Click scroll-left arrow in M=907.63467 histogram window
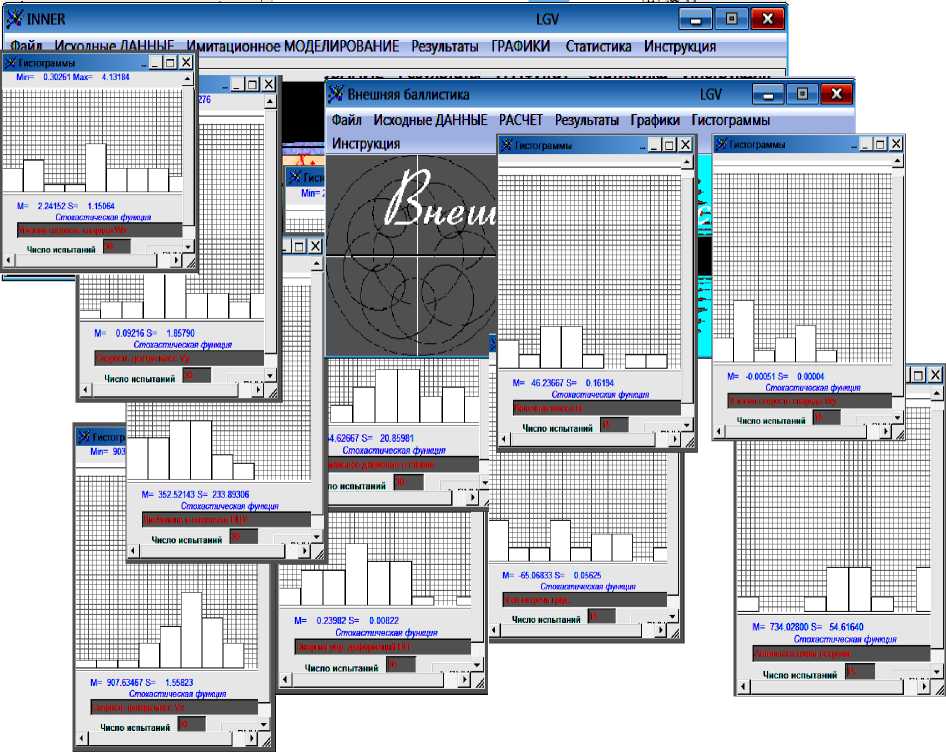The width and height of the screenshot is (946, 752). [82, 738]
